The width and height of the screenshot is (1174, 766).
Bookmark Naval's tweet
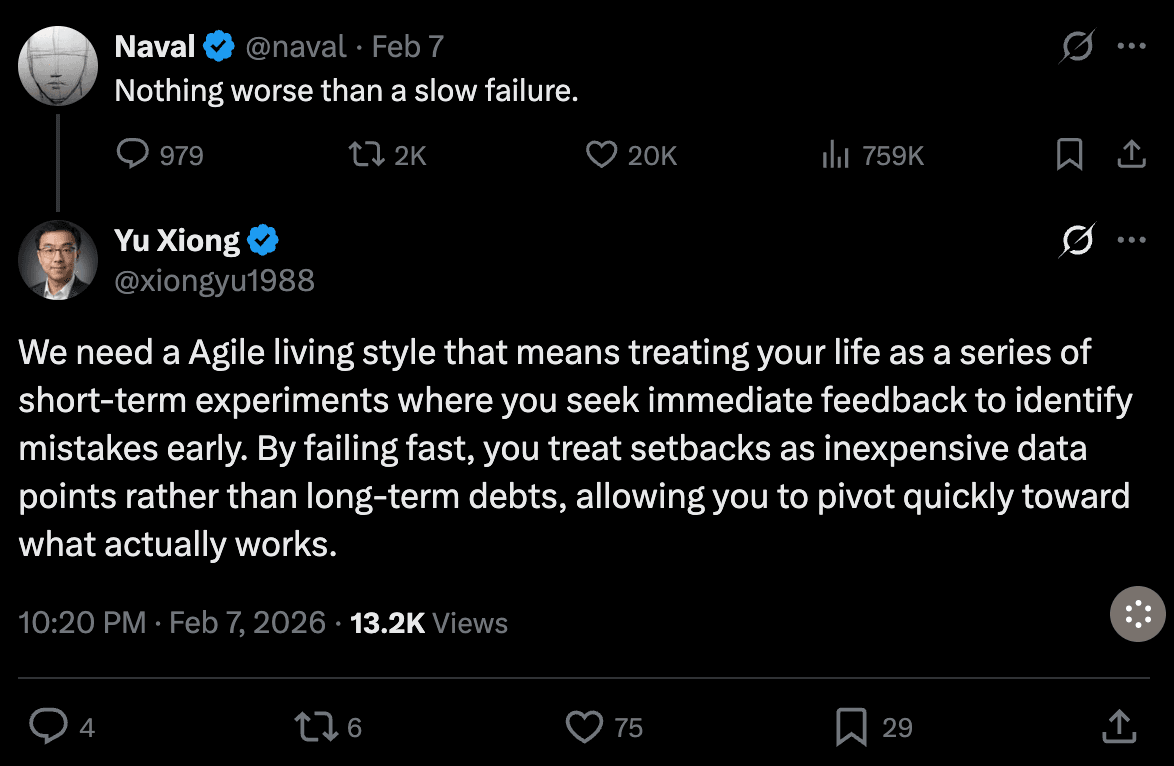click(x=1070, y=155)
